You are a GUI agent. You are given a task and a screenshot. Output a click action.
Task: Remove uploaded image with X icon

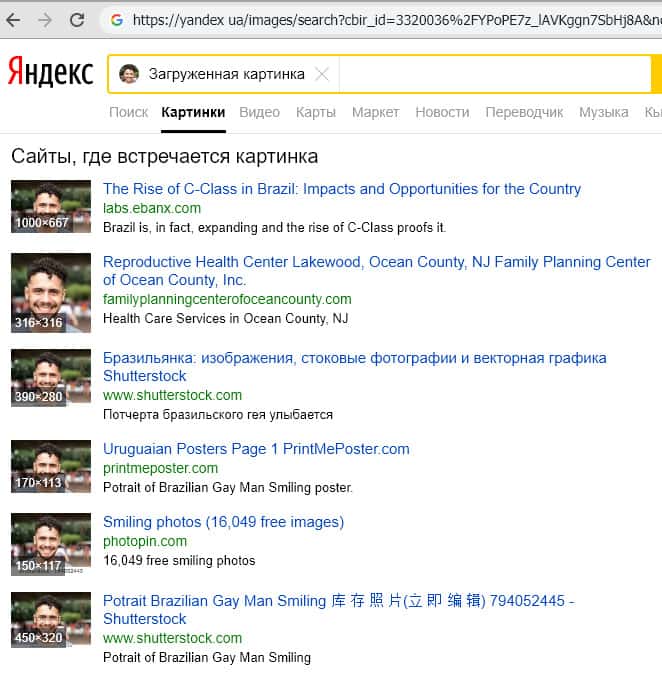[x=322, y=74]
